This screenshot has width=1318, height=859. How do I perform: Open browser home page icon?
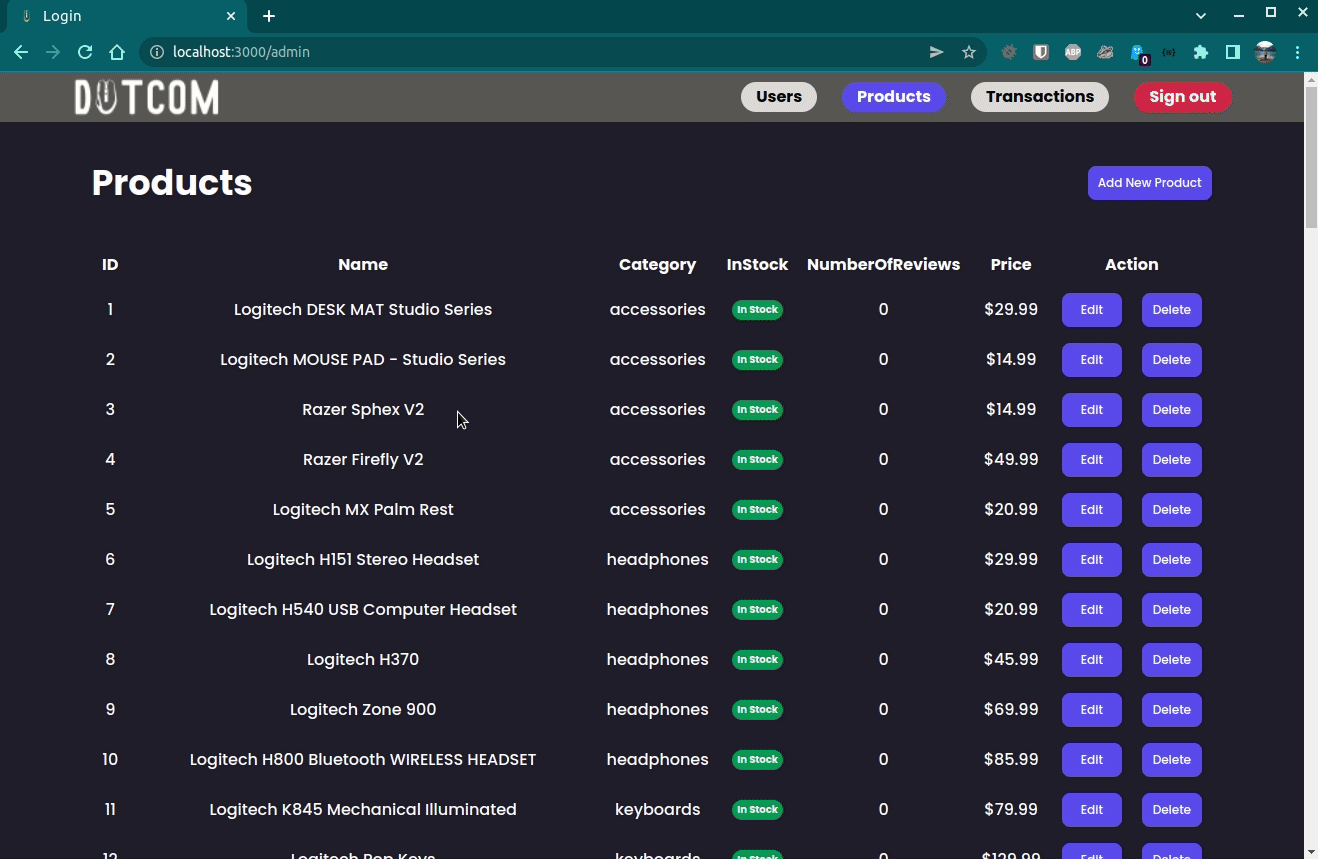click(117, 52)
